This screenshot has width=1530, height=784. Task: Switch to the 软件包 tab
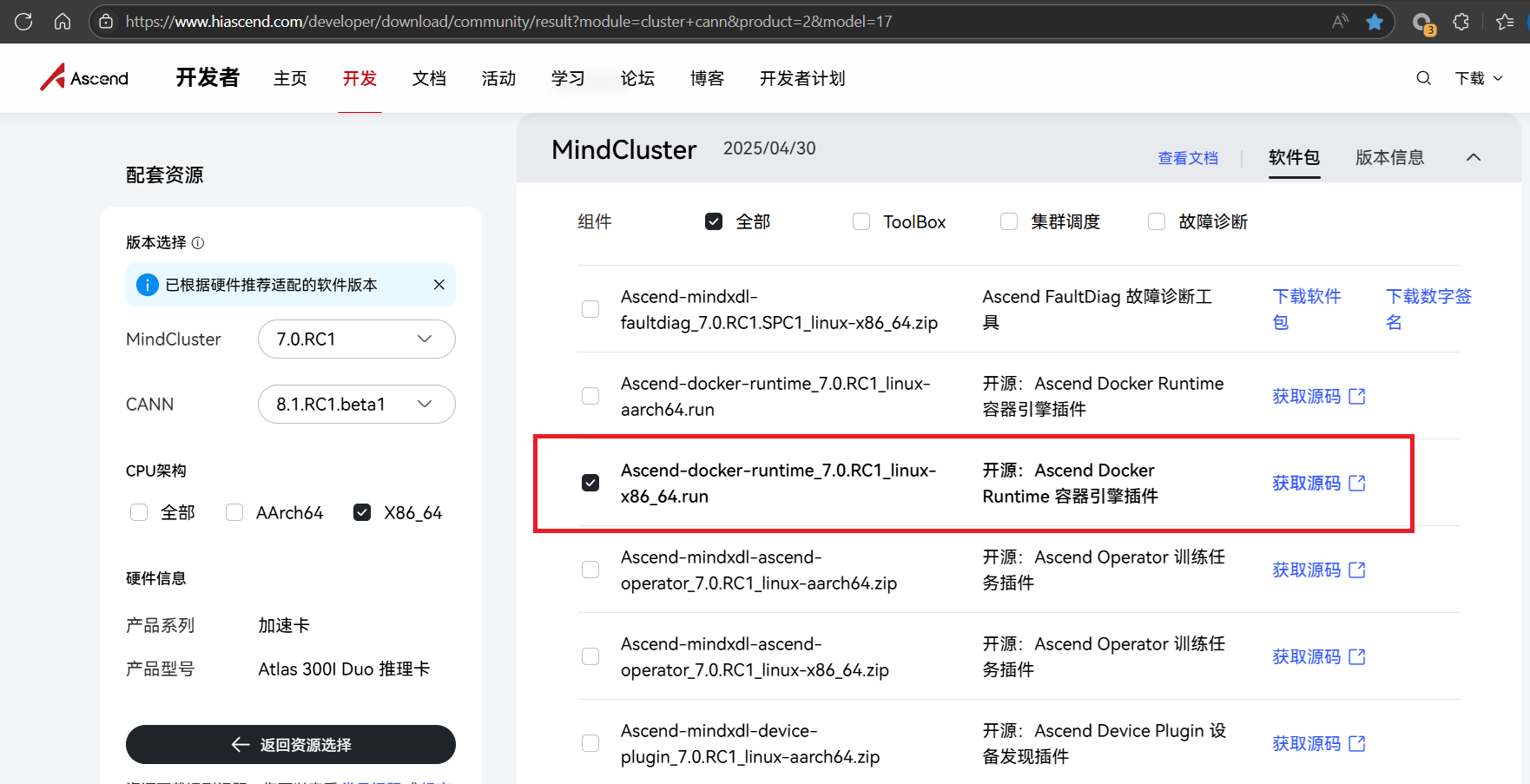pos(1294,157)
